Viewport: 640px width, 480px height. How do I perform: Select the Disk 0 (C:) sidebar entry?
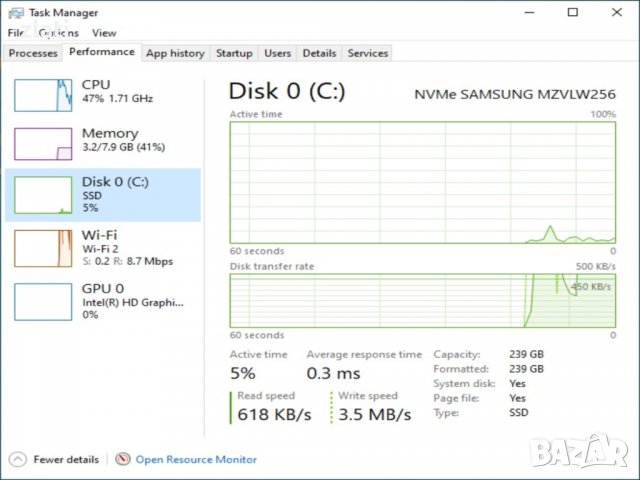103,194
